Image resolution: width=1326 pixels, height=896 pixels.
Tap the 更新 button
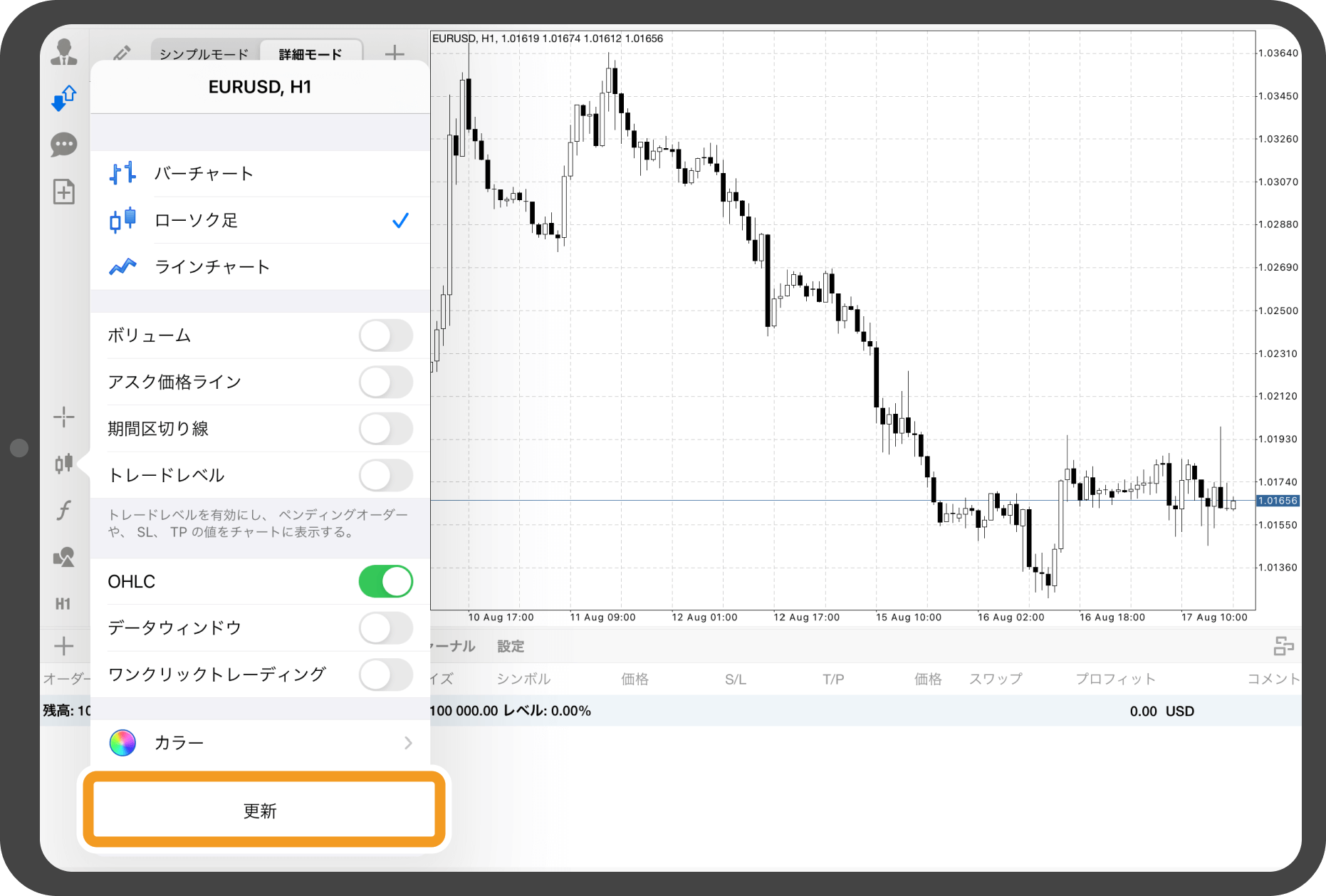point(263,810)
